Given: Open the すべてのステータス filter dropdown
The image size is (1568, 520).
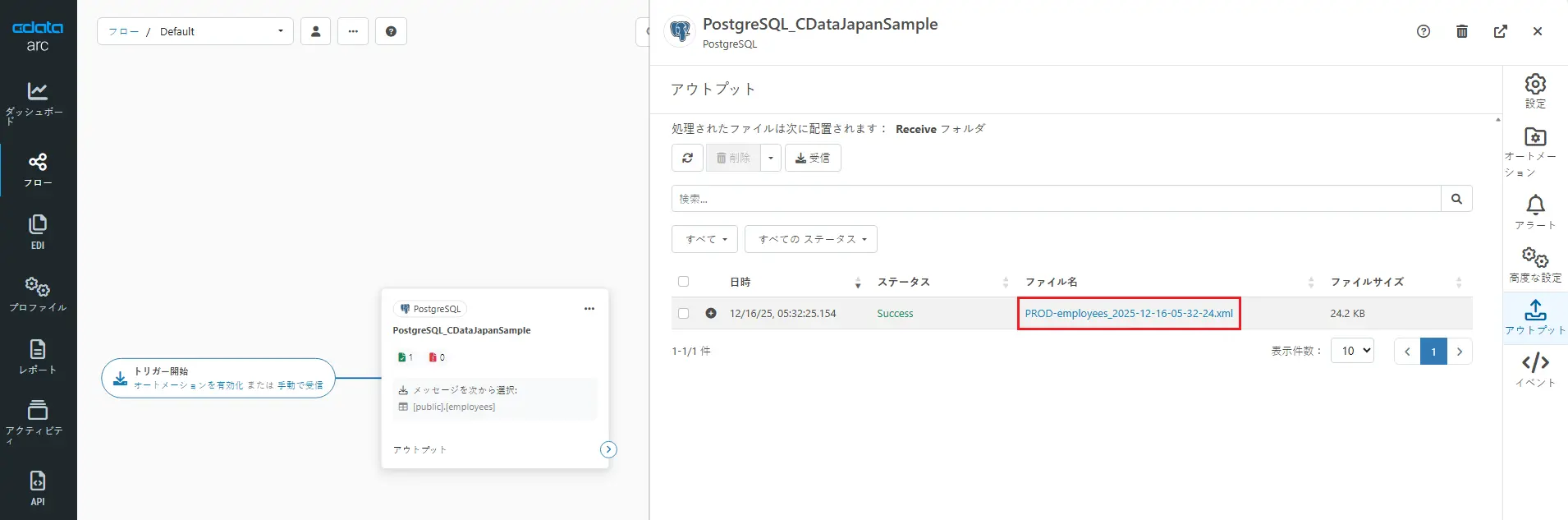Looking at the screenshot, I should [811, 239].
